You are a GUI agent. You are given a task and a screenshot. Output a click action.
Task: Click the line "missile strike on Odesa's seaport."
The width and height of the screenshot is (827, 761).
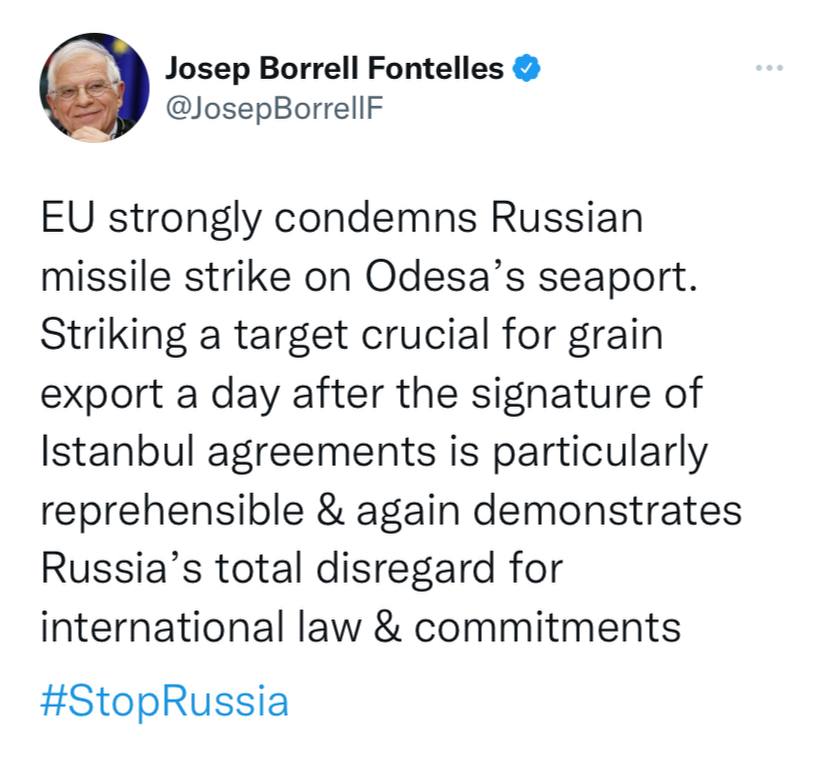tap(366, 277)
